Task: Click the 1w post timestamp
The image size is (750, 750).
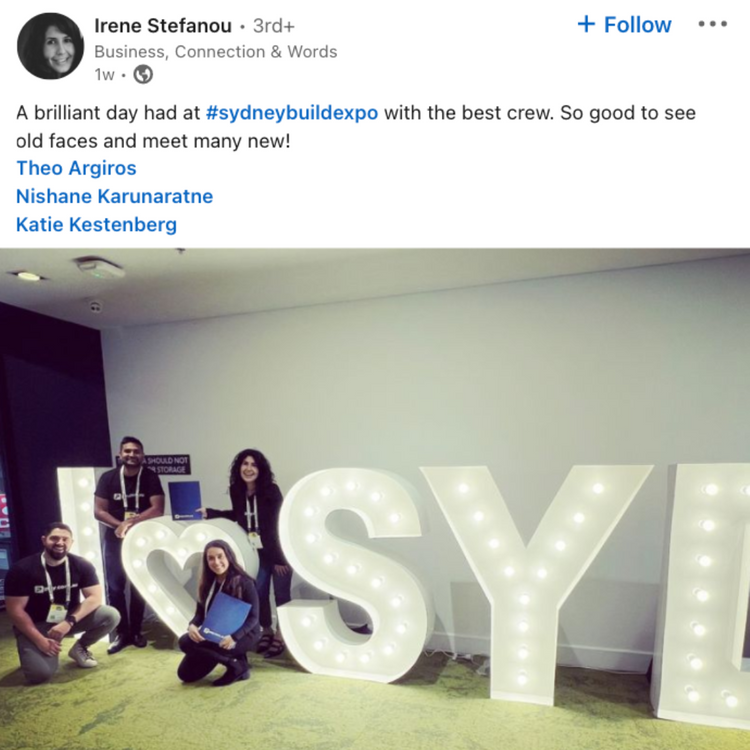Action: pyautogui.click(x=104, y=75)
